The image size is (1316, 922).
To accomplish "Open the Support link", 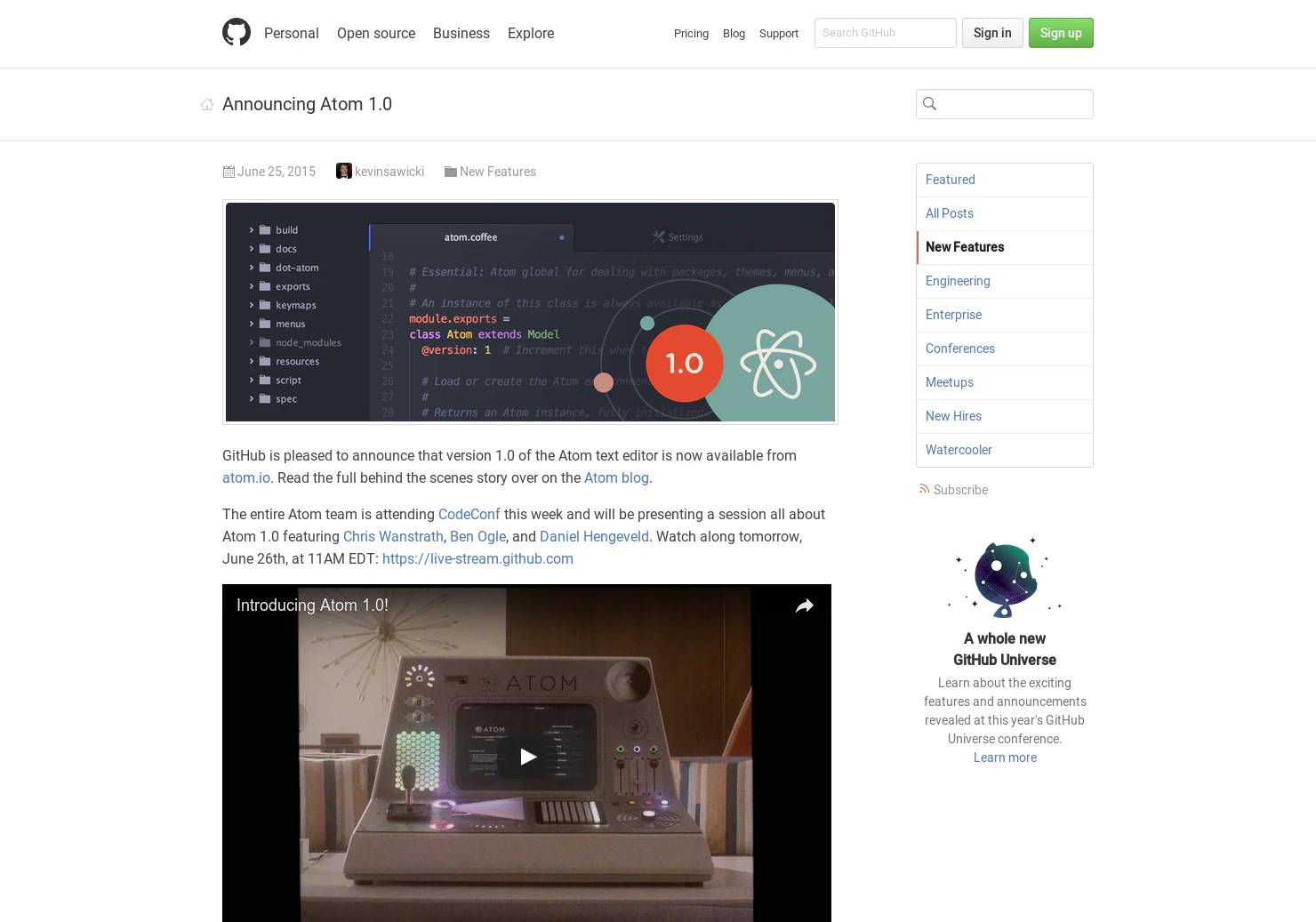I will (779, 34).
